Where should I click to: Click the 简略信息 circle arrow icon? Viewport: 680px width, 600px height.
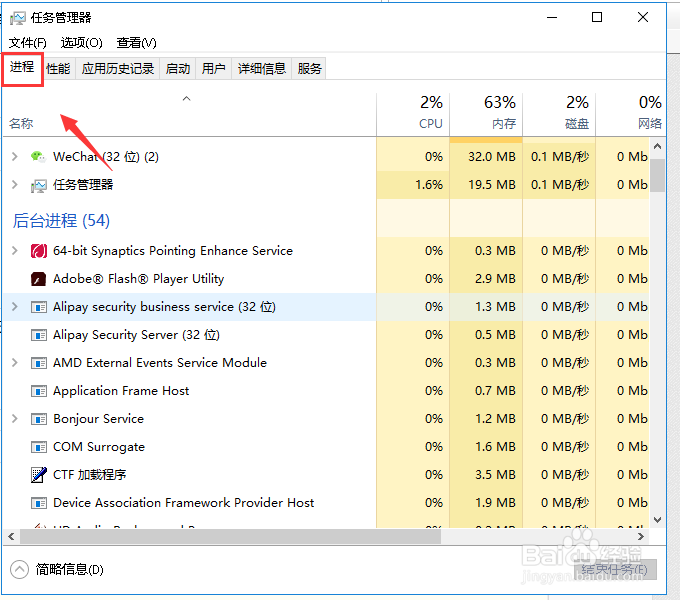pos(20,569)
